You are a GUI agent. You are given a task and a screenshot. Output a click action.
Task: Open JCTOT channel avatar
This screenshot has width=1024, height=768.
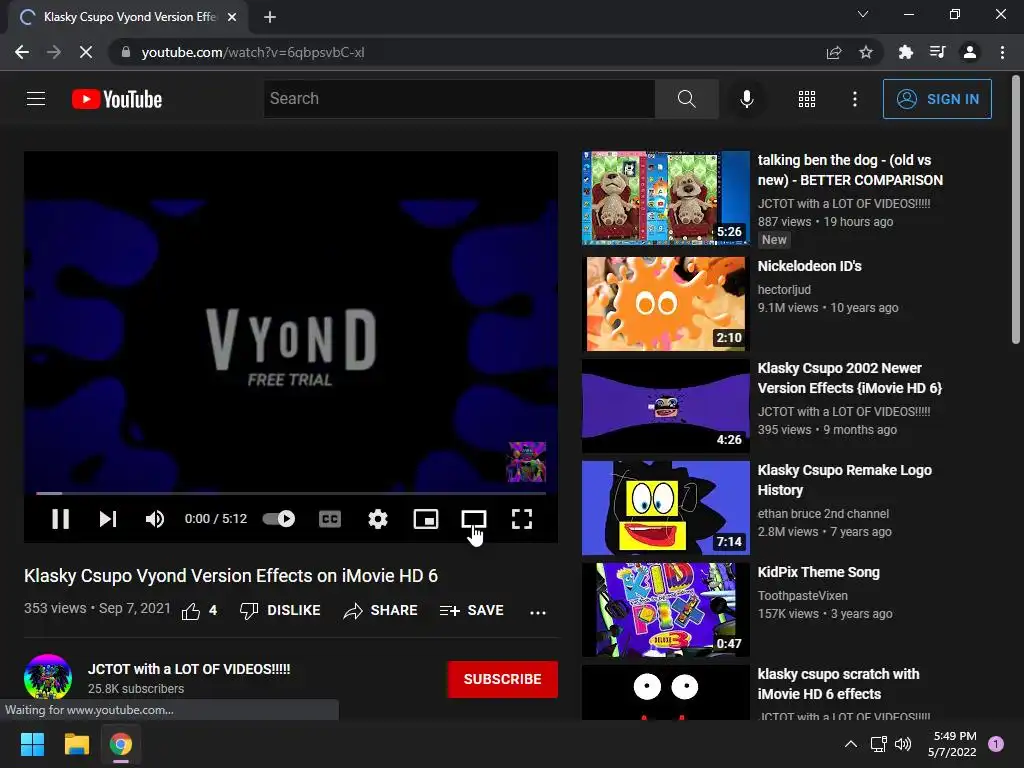(48, 678)
